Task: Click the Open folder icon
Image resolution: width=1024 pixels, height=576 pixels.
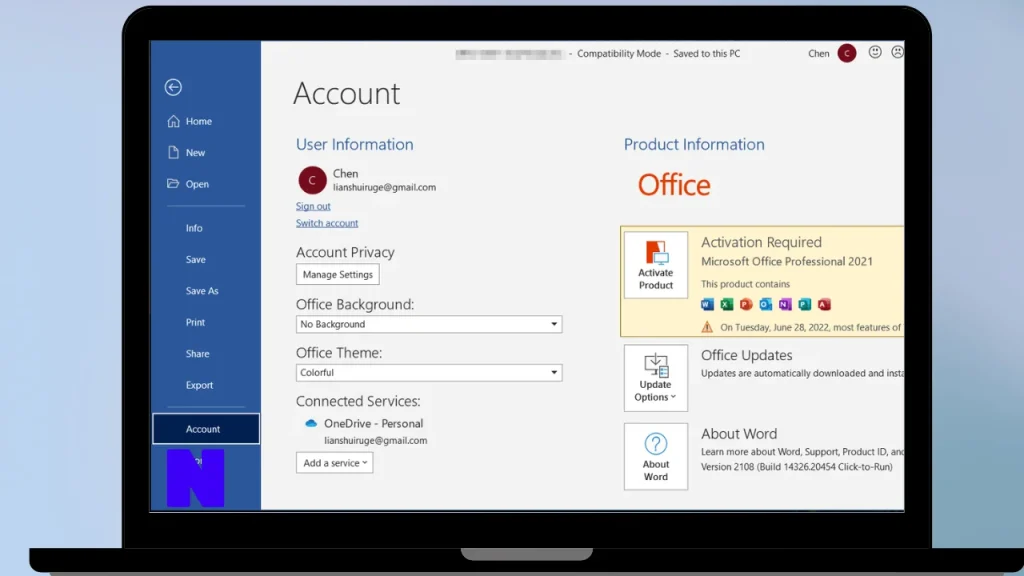Action: (173, 184)
